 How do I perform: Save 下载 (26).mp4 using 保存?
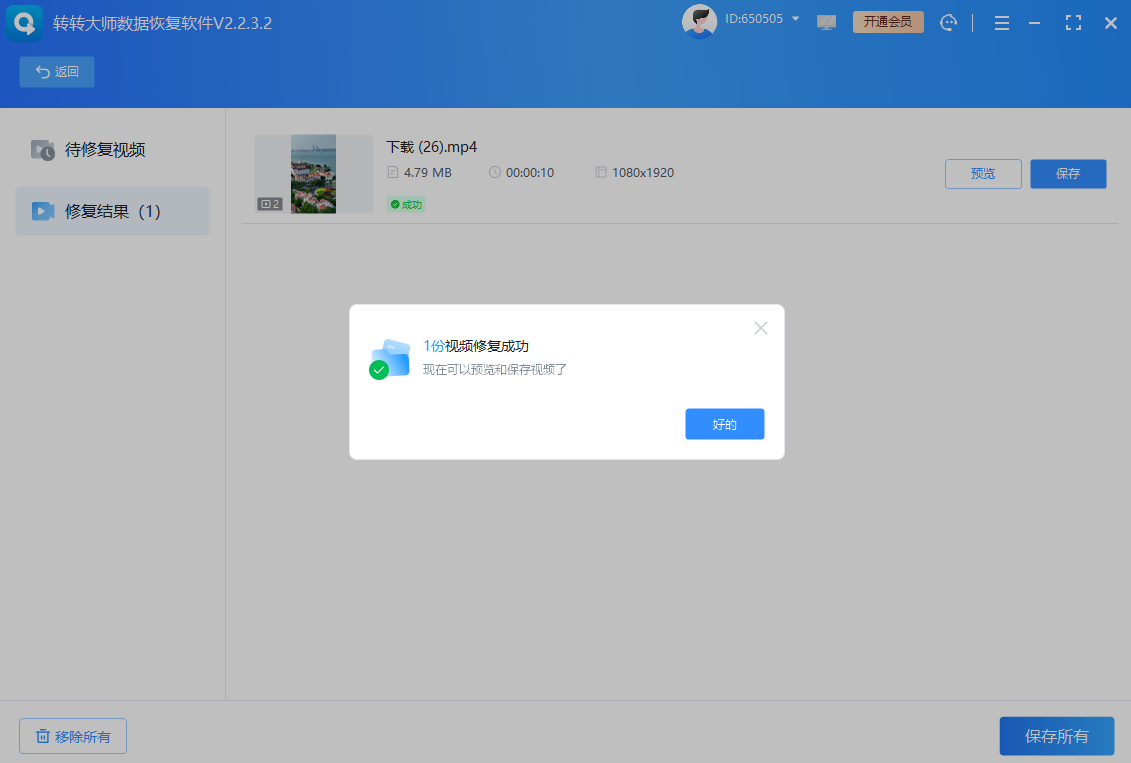(1068, 173)
